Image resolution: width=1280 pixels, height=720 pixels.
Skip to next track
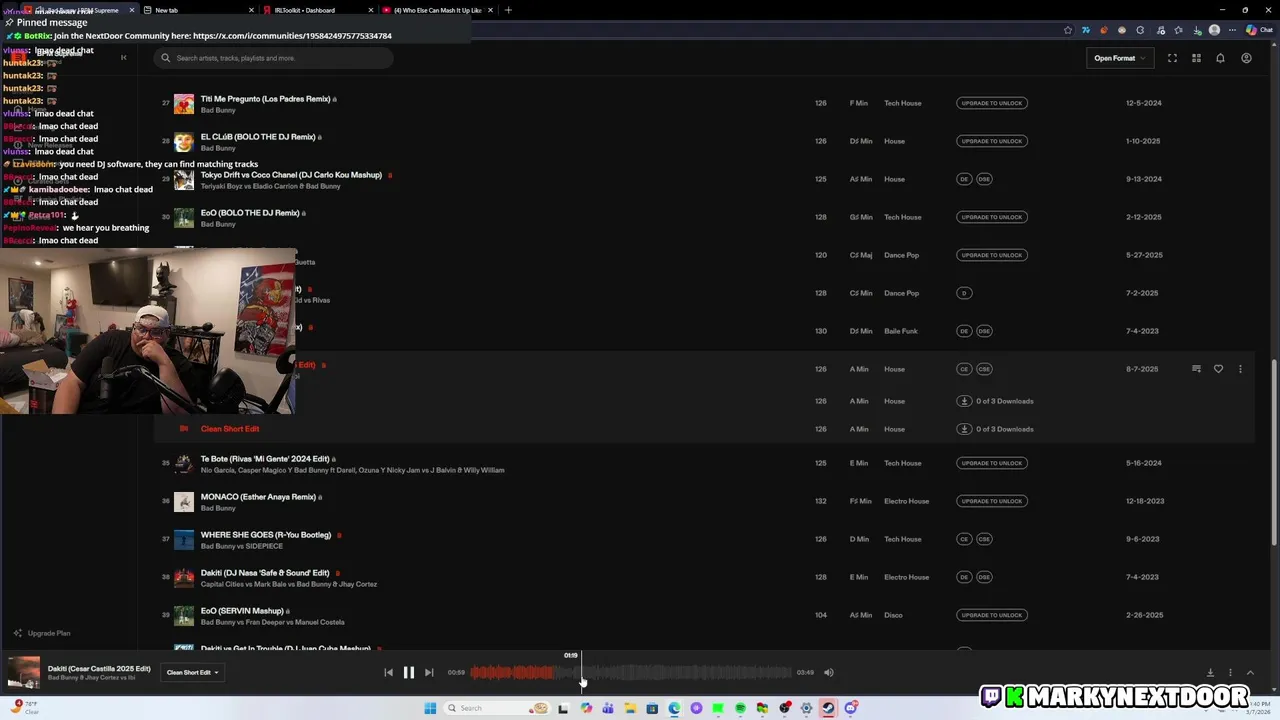(x=429, y=672)
